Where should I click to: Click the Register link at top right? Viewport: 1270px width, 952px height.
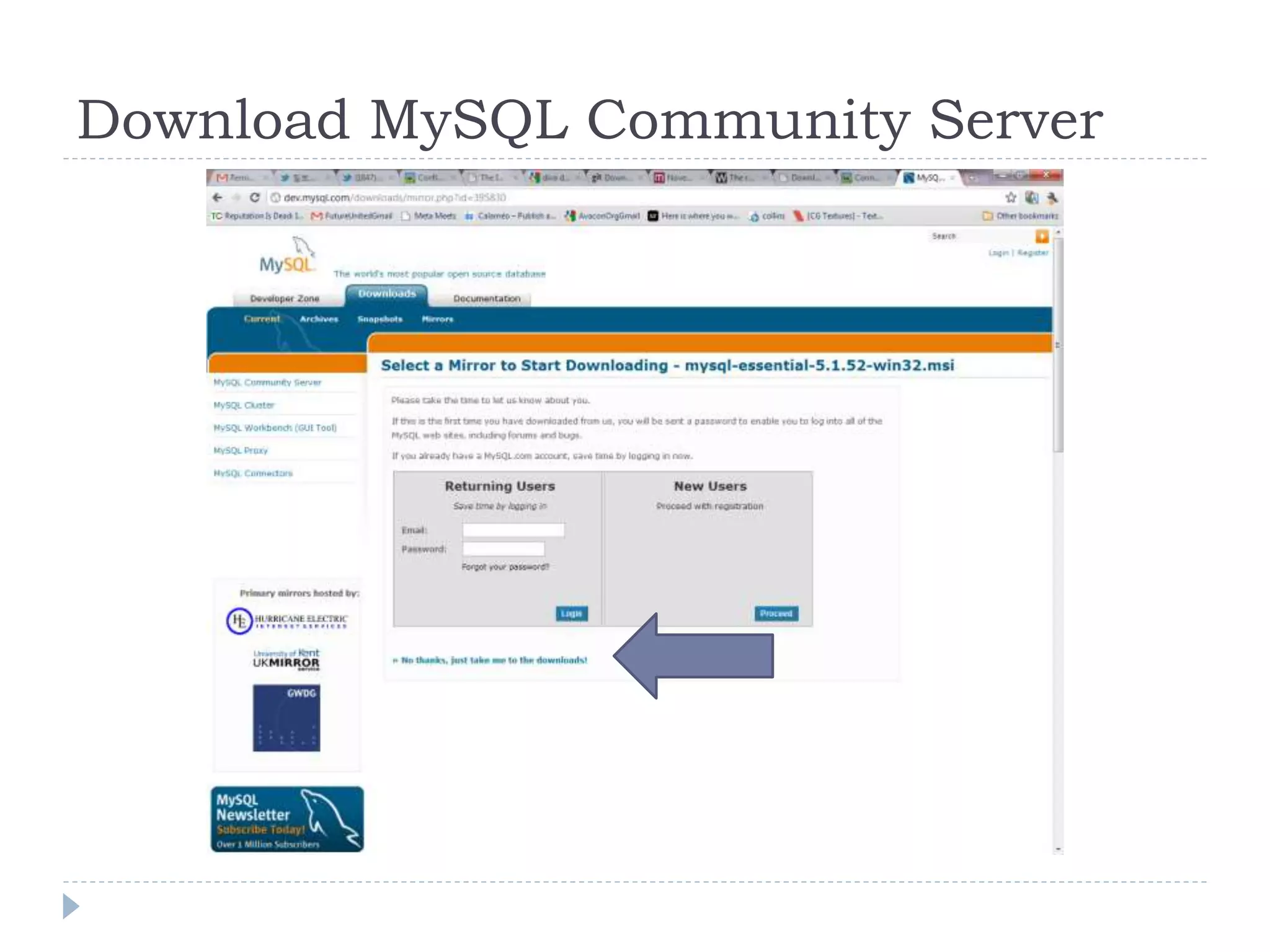pos(1032,252)
